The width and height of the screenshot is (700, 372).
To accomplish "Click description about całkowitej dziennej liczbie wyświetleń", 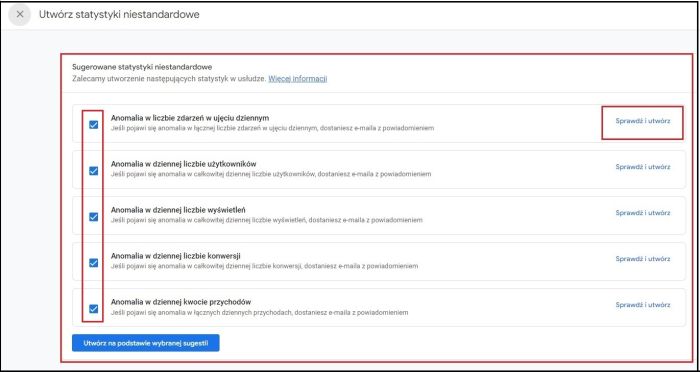I will tap(267, 220).
